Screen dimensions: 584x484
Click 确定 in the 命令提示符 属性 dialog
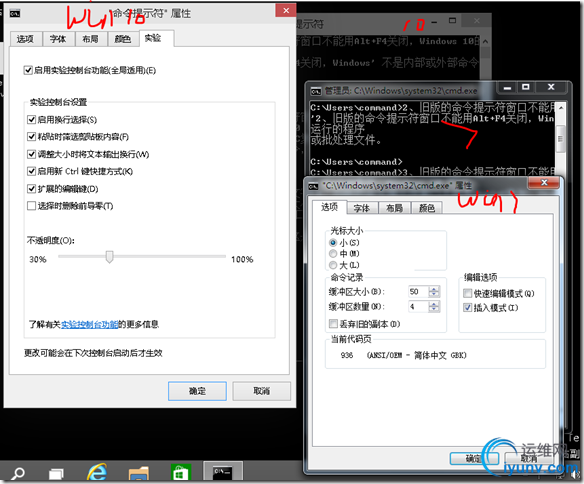[x=197, y=391]
